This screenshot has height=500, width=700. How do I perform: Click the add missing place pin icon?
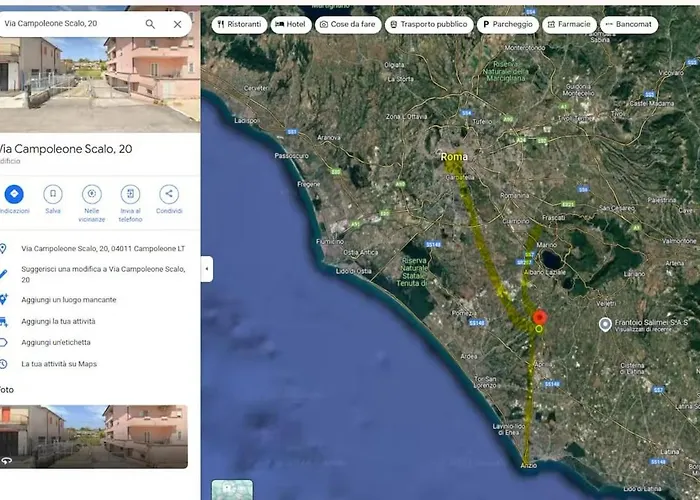tap(3, 300)
